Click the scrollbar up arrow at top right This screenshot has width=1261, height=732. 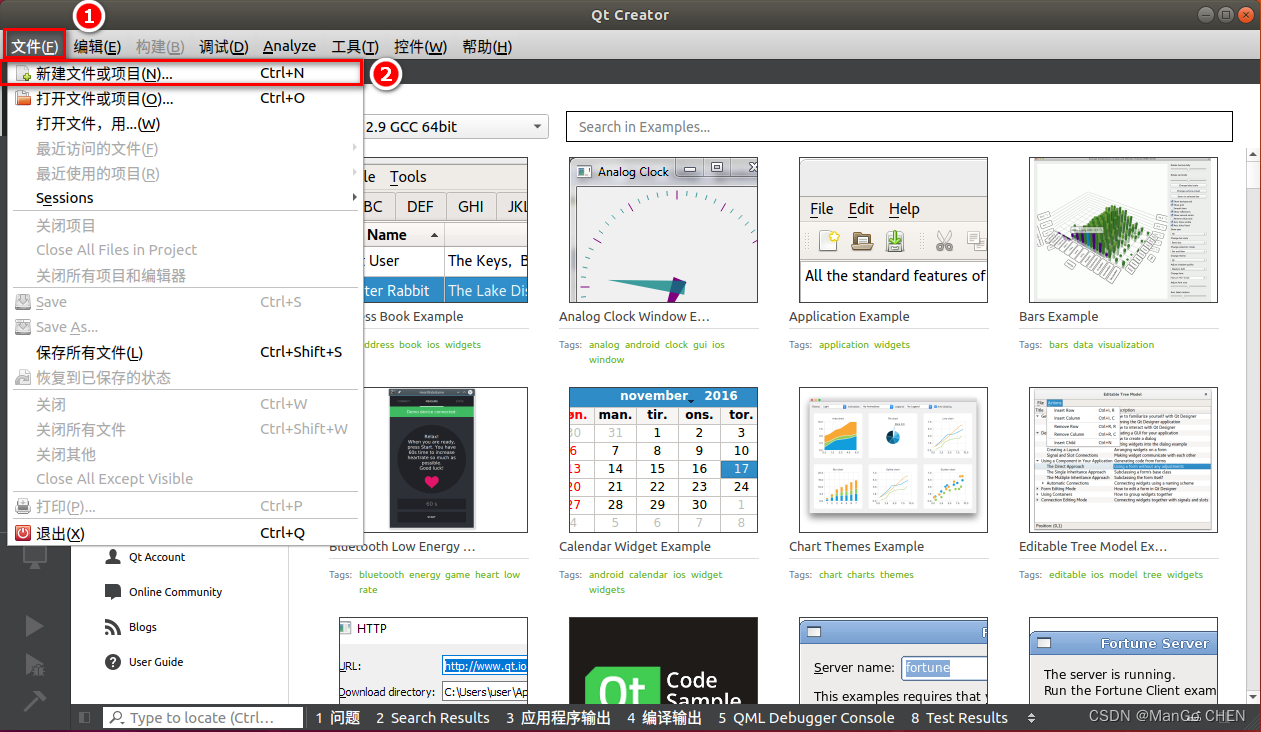click(1254, 153)
